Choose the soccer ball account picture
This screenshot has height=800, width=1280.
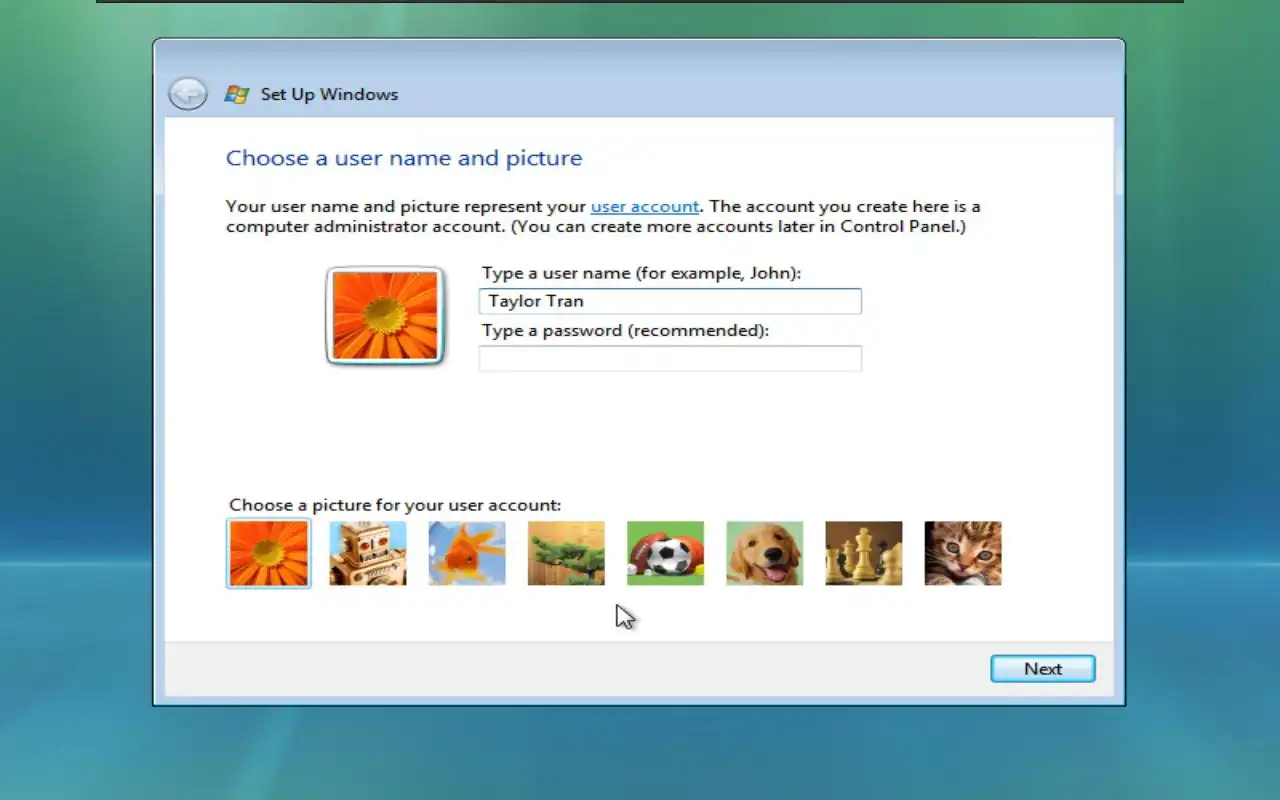(665, 553)
